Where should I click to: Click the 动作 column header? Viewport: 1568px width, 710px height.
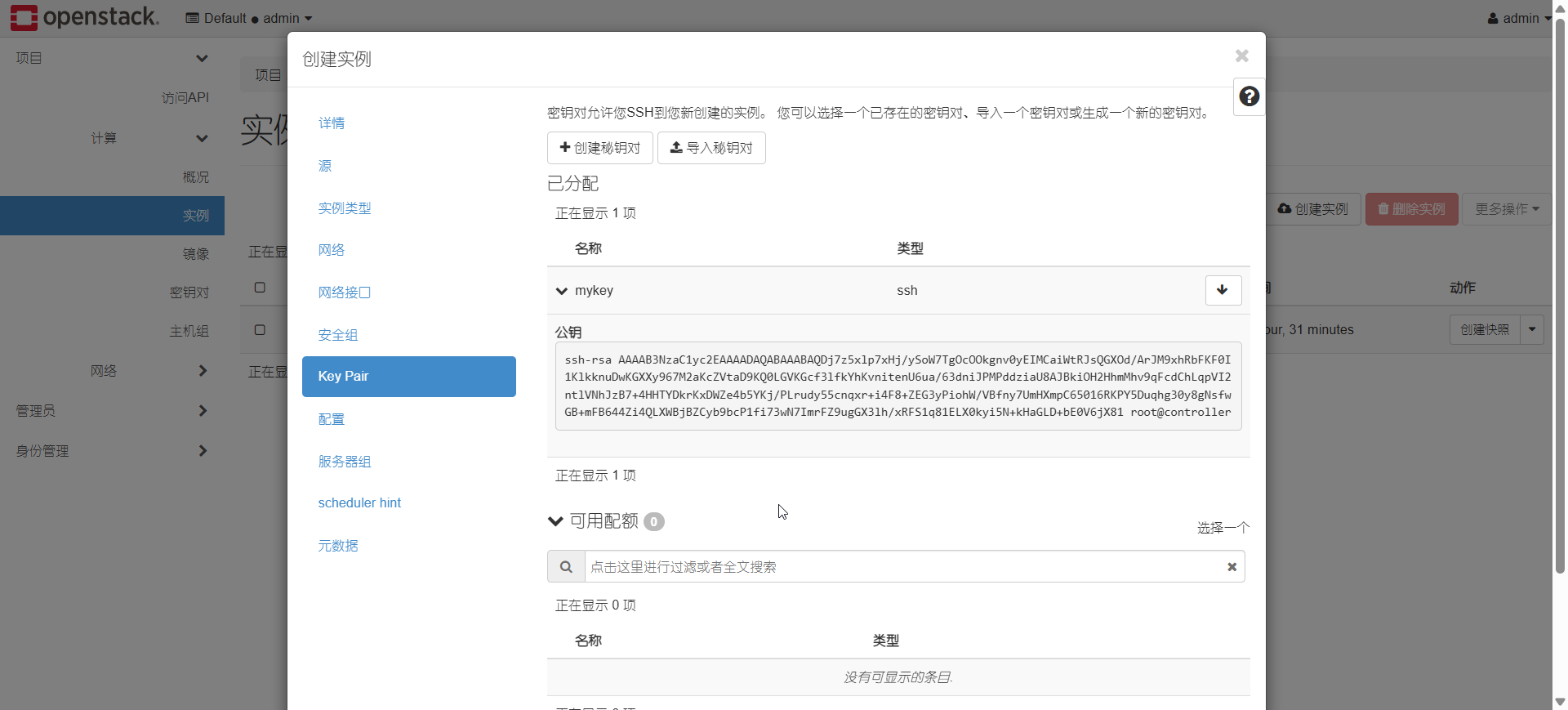[1463, 288]
